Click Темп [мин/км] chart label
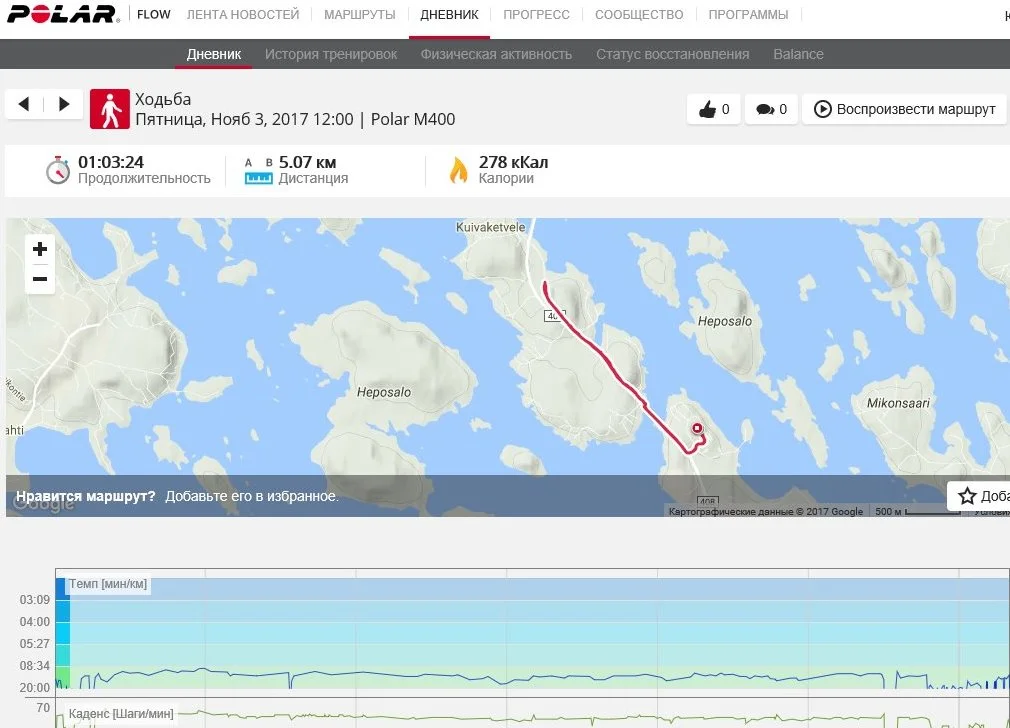This screenshot has height=728, width=1010. tap(108, 584)
